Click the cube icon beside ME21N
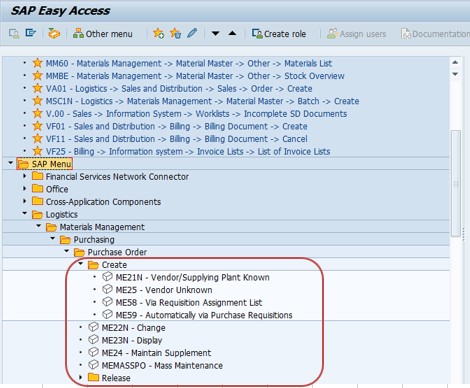 (x=107, y=276)
